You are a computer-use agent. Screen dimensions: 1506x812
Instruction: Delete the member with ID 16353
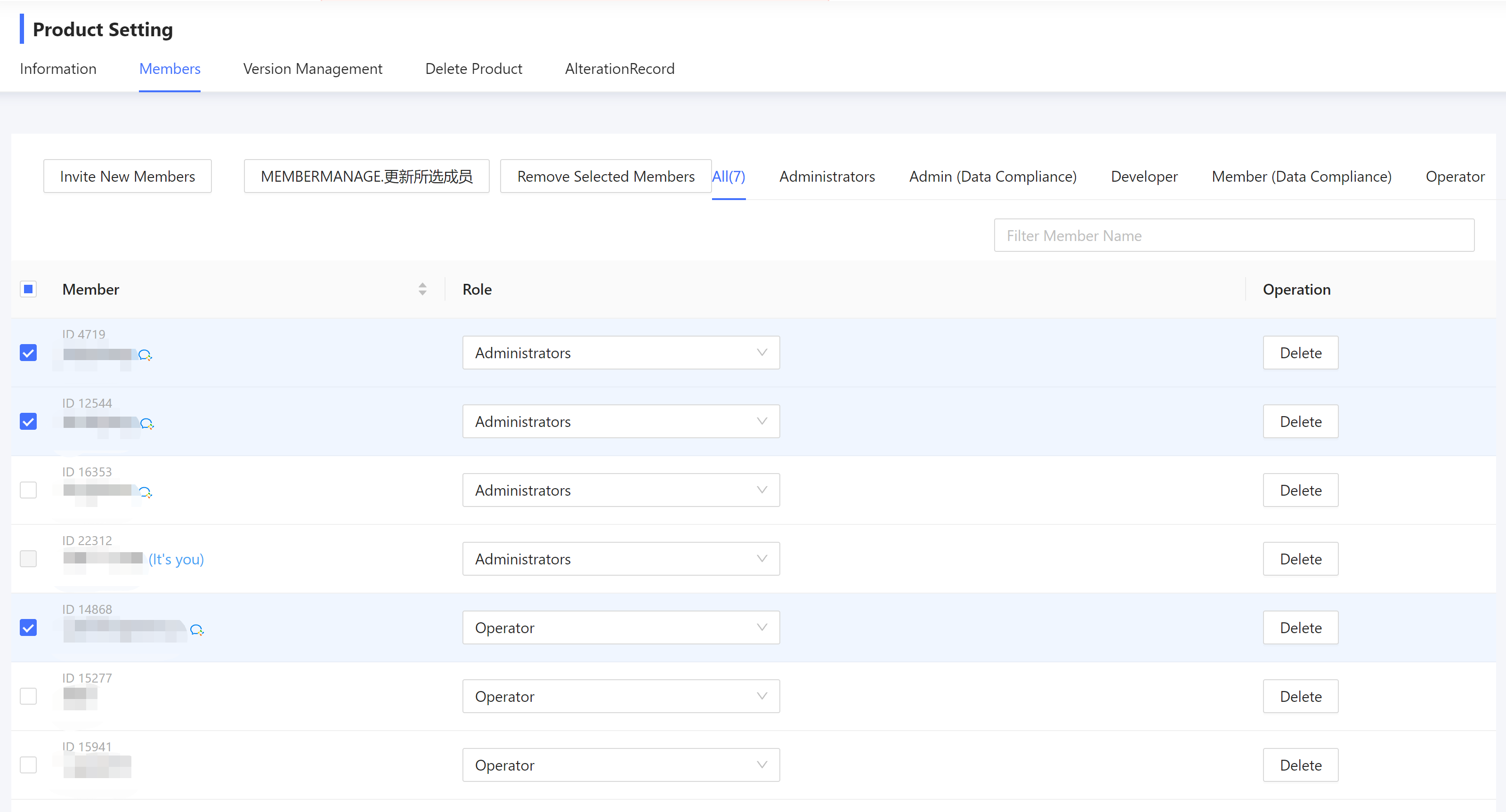(1300, 490)
